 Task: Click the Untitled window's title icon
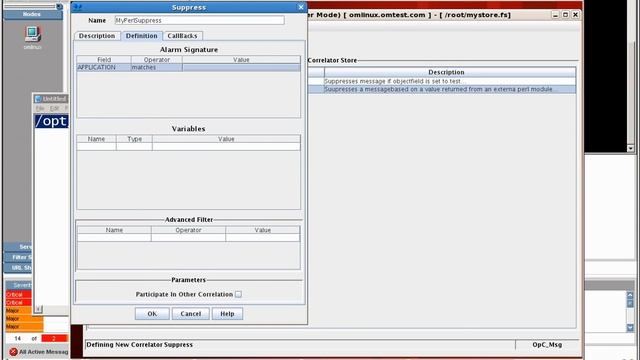pos(38,99)
